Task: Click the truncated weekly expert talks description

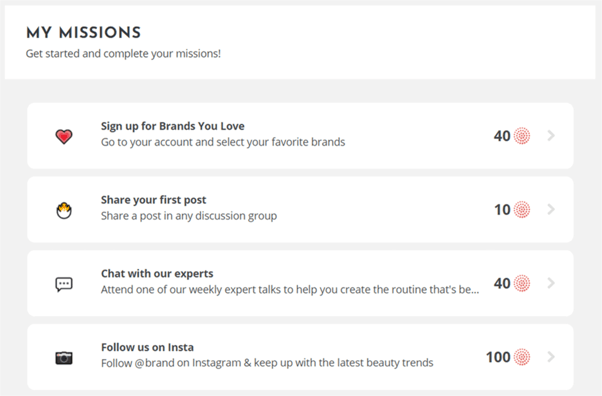Action: click(290, 290)
